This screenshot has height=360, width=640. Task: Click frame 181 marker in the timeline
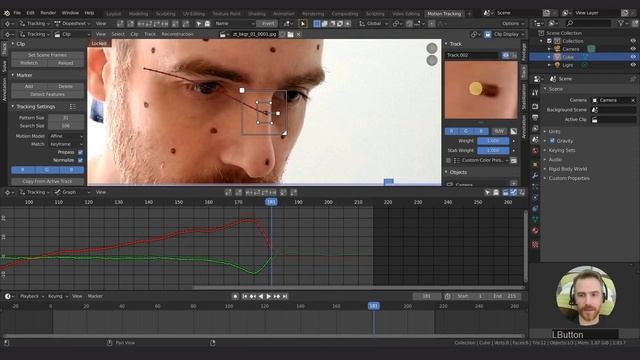point(373,306)
